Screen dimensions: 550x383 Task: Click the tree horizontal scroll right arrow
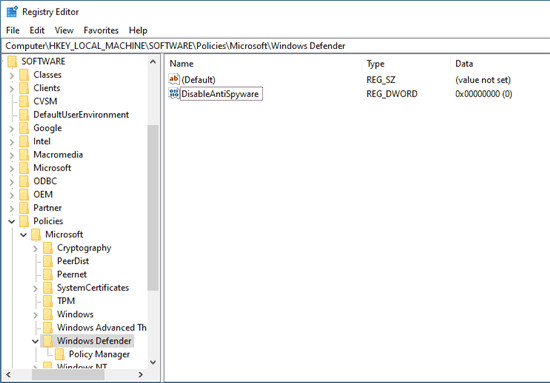coord(141,375)
